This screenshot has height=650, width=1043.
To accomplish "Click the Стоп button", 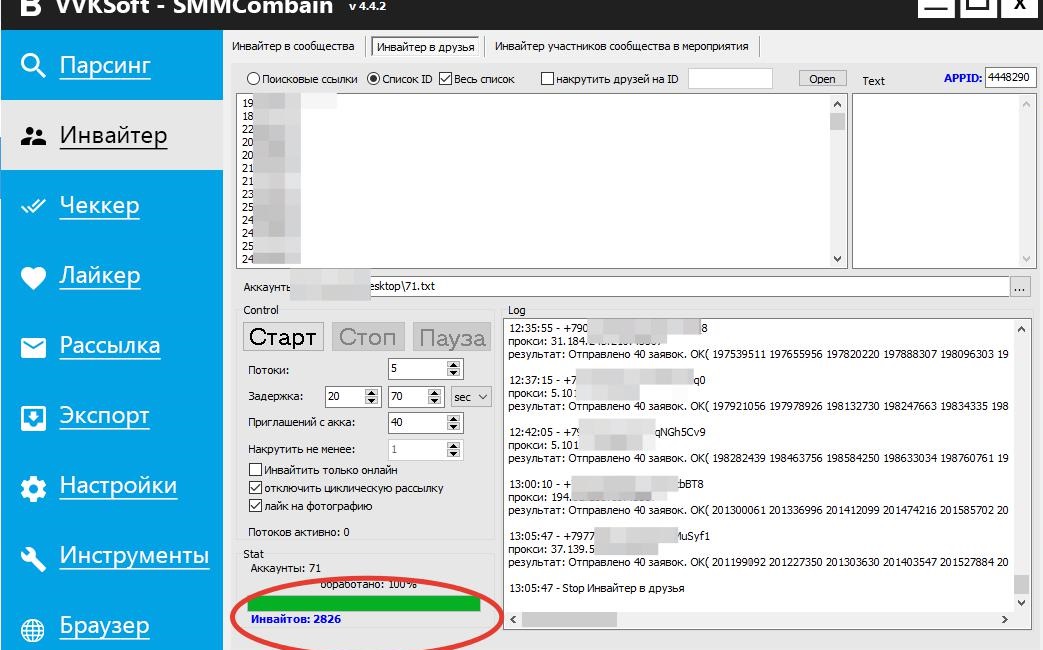I will coord(368,337).
